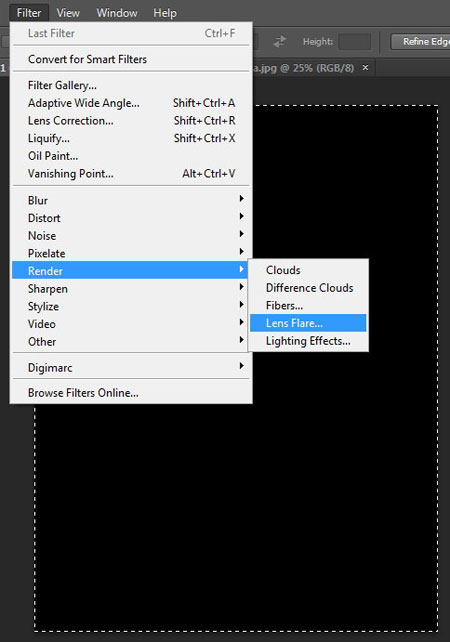
Task: Select the highlighted Render menu item
Action: (131, 271)
